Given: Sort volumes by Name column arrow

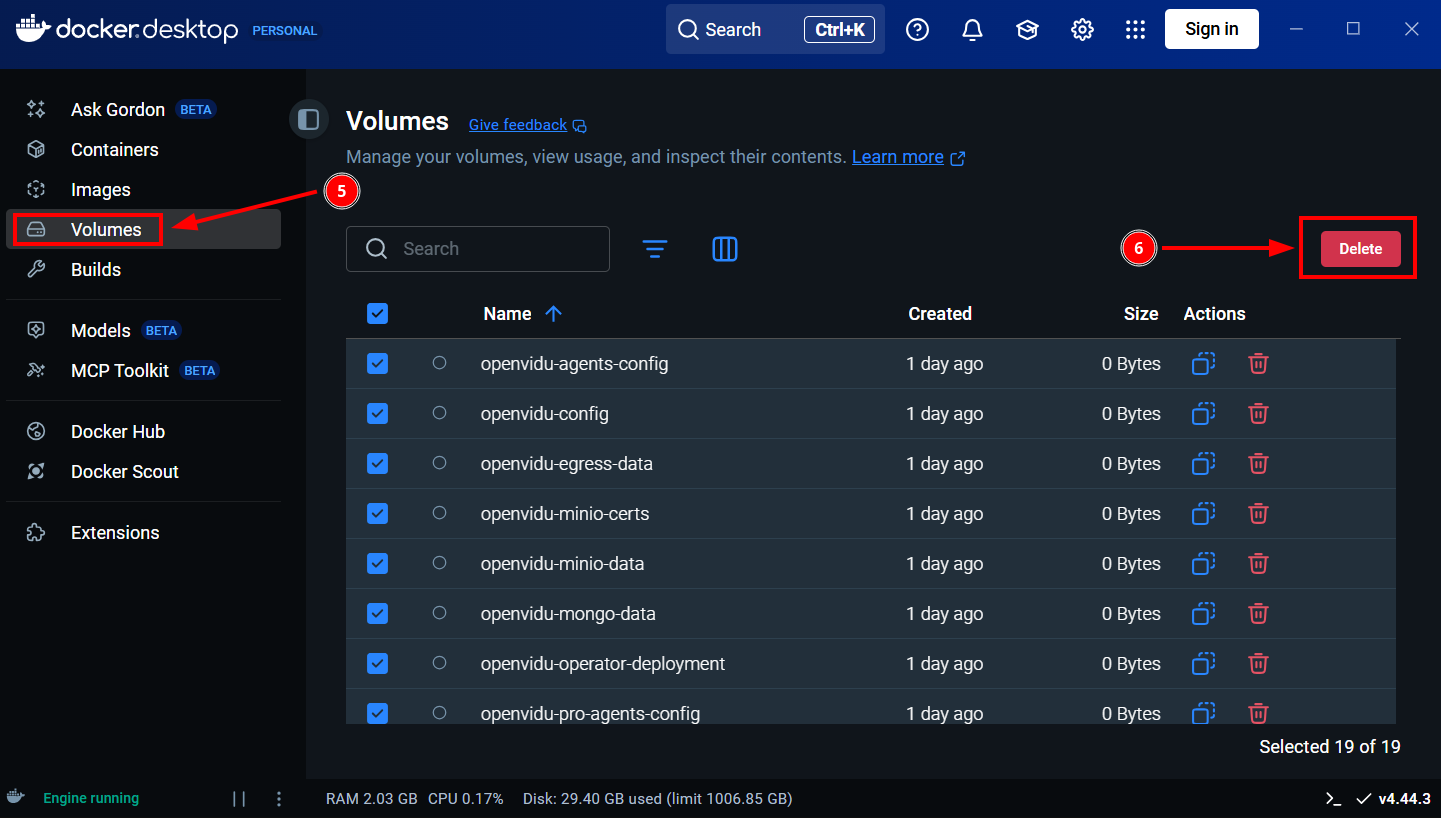Looking at the screenshot, I should point(553,314).
